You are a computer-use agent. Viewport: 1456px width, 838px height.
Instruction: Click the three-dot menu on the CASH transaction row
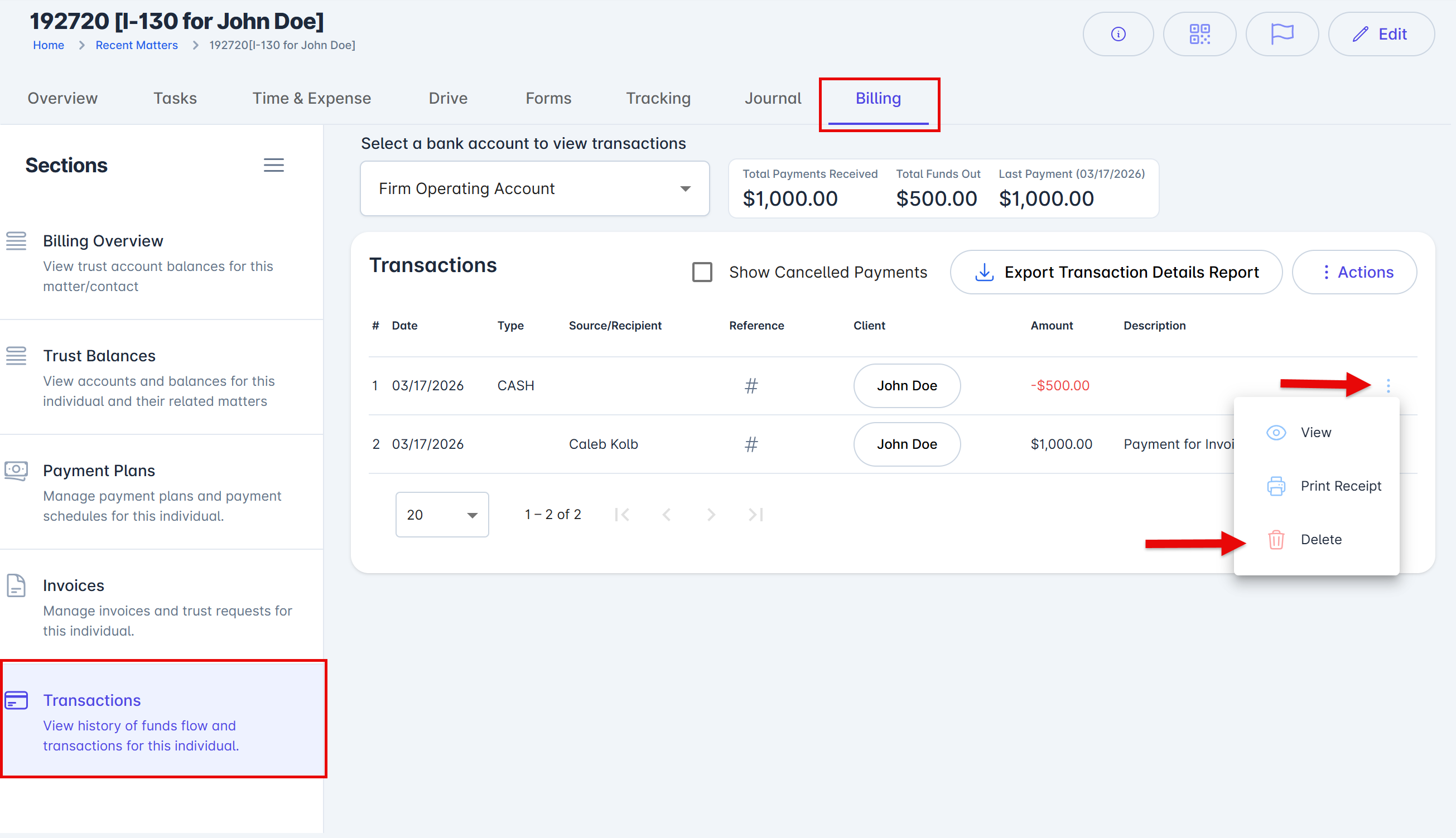pos(1387,386)
